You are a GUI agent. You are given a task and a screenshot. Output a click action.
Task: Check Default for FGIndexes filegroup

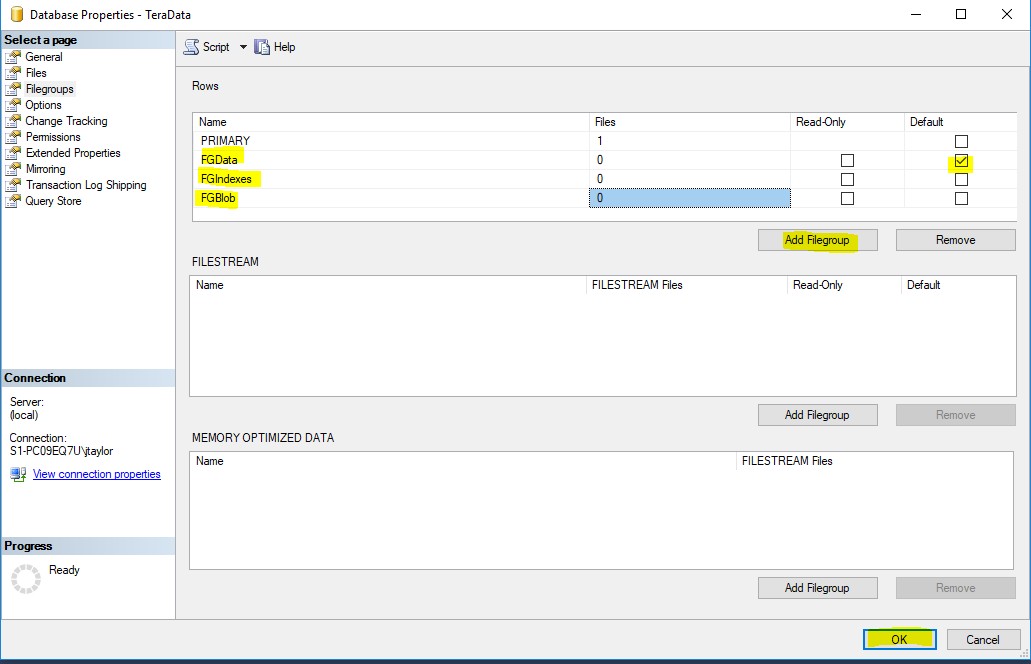(961, 179)
